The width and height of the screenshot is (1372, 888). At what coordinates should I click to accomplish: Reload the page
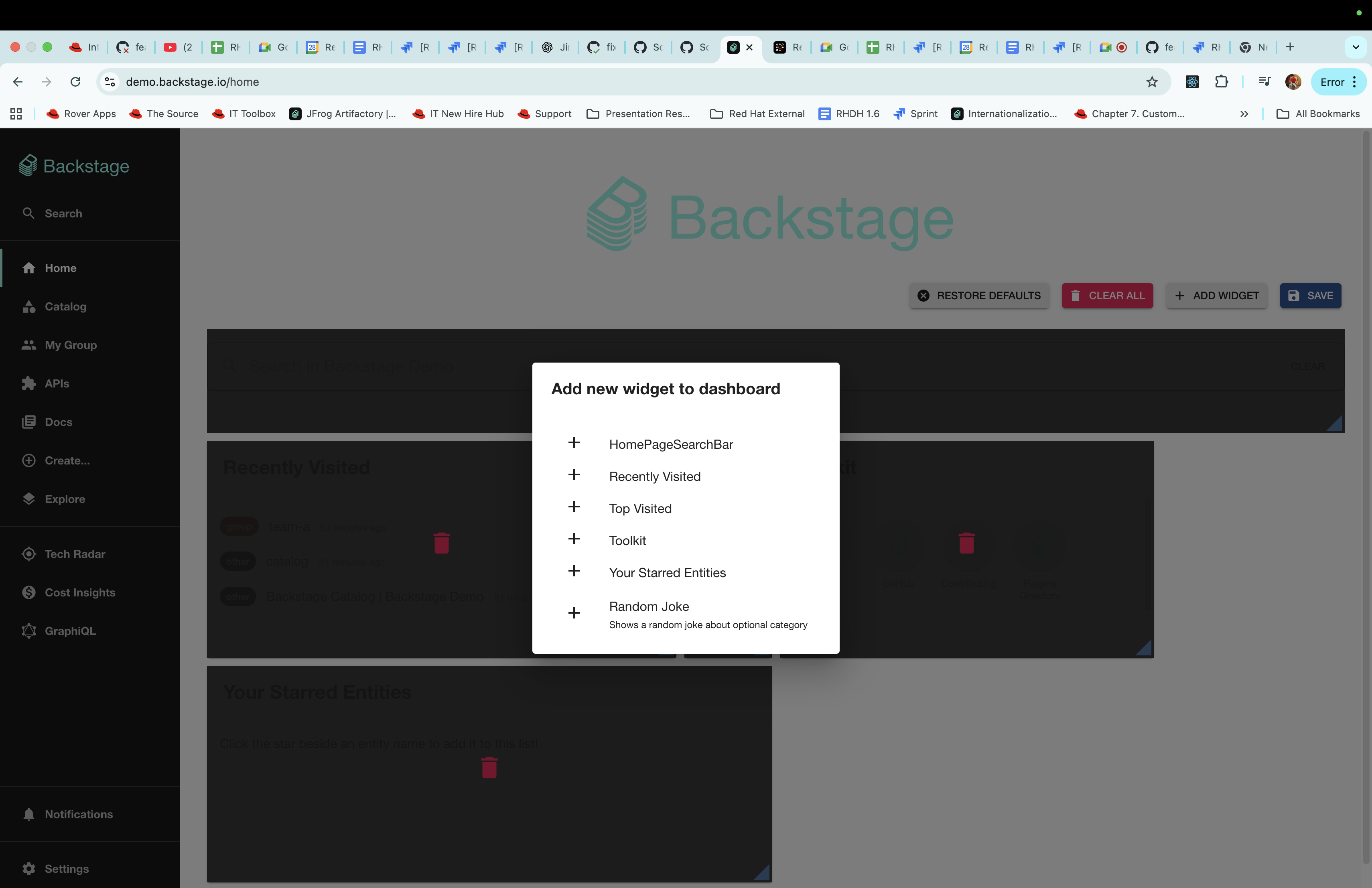[x=75, y=82]
